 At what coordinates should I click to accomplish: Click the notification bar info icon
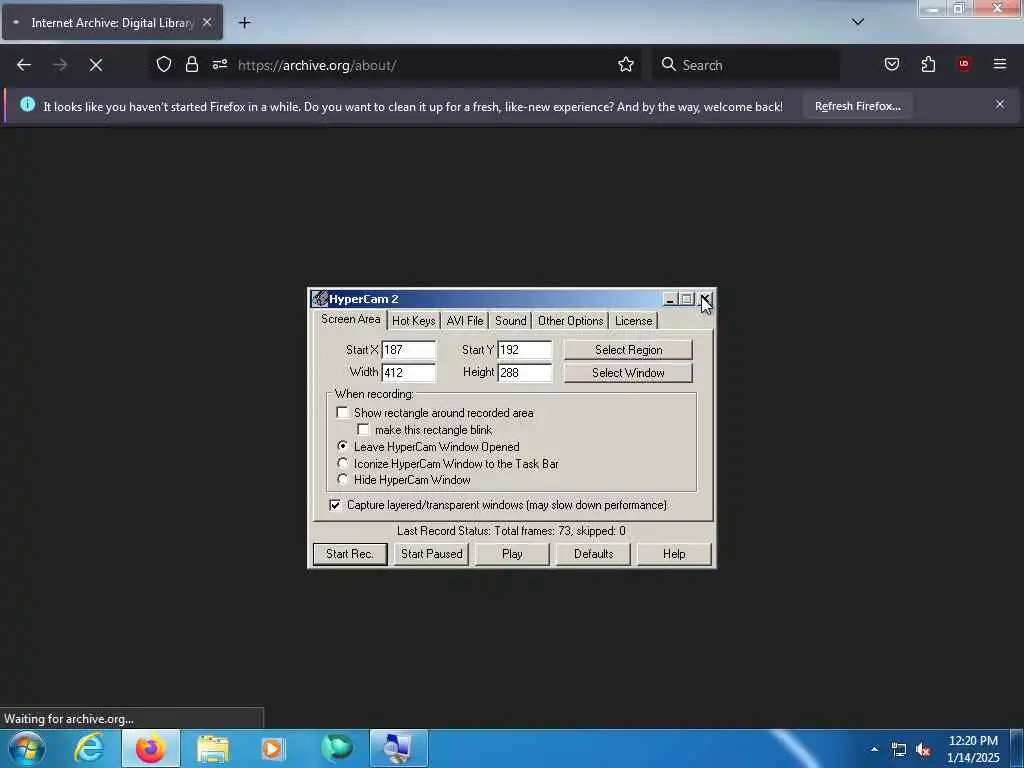(27, 104)
